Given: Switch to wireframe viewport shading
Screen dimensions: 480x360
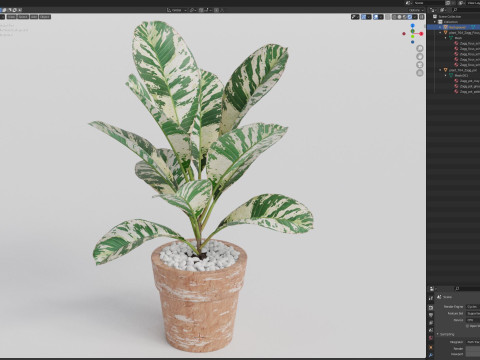Looking at the screenshot, I should 395,17.
